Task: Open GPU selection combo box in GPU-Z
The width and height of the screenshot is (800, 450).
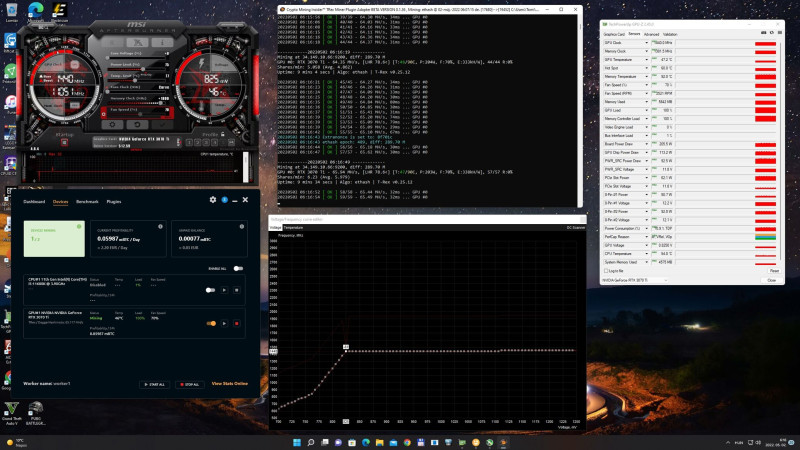Action: tap(635, 280)
